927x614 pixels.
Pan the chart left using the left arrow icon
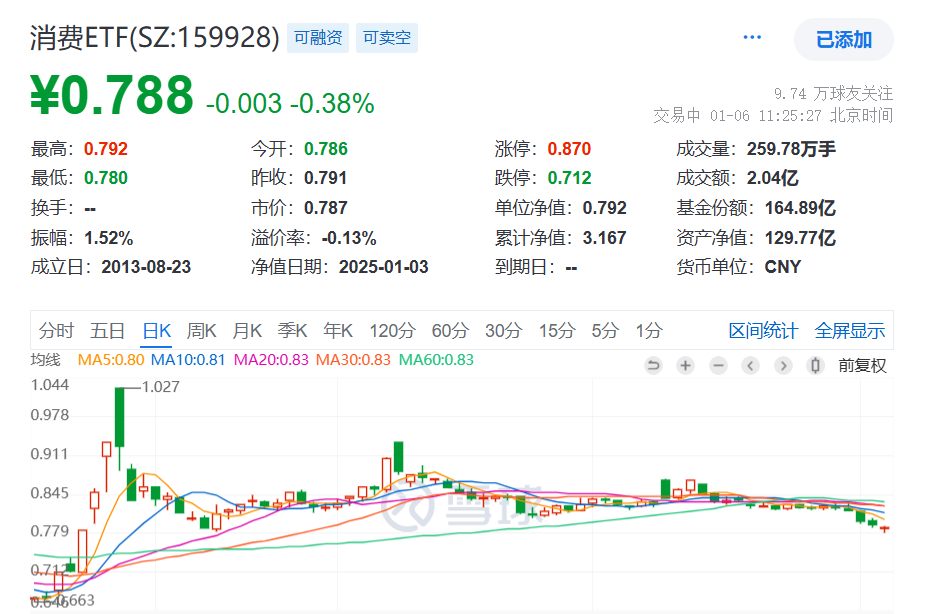point(750,365)
